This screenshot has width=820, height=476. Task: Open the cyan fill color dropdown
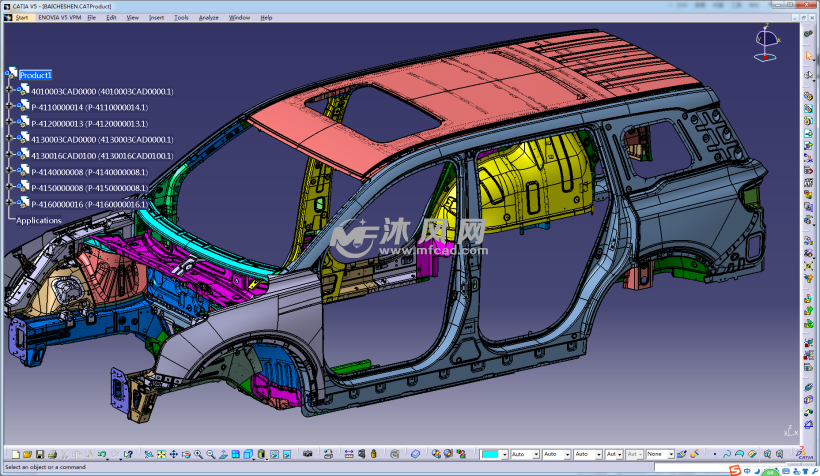[505, 455]
